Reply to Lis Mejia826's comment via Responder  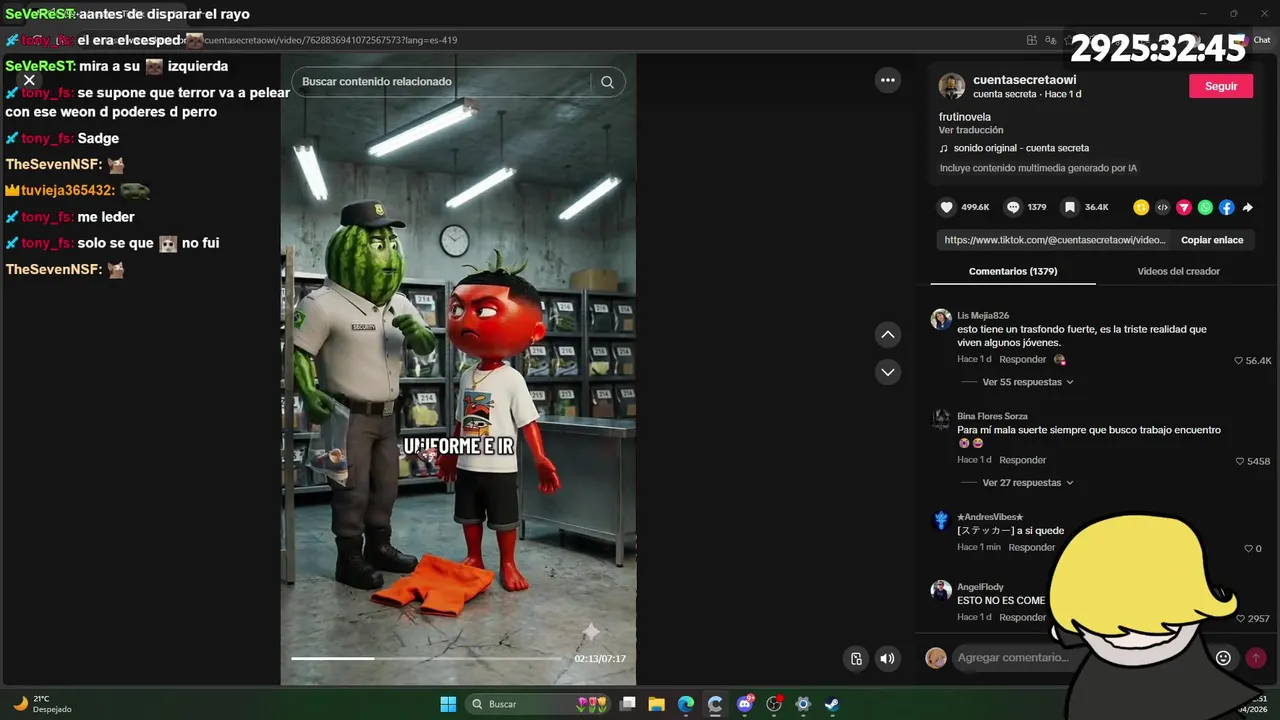pyautogui.click(x=1022, y=359)
